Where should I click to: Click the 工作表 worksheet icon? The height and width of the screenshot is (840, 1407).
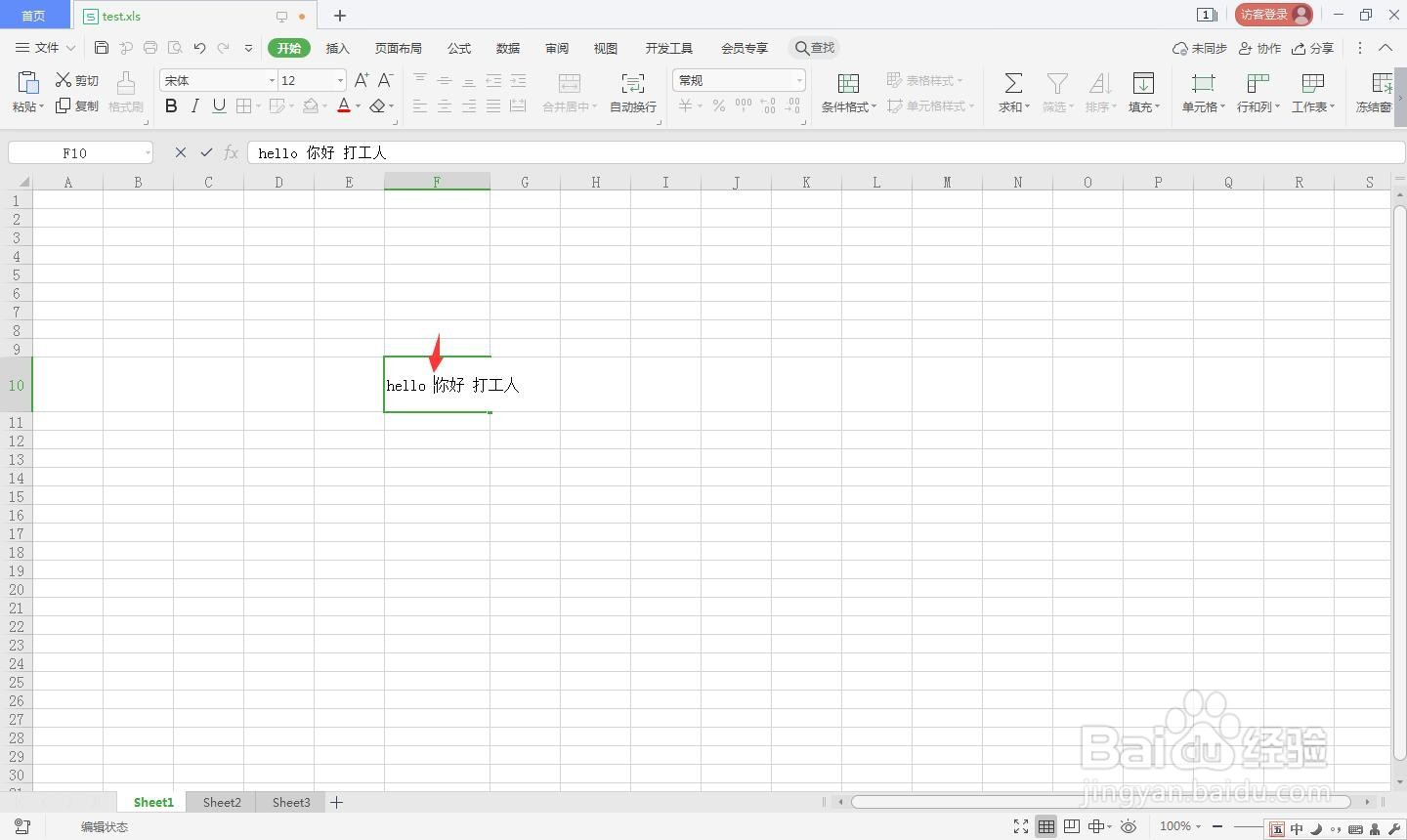pos(1312,83)
